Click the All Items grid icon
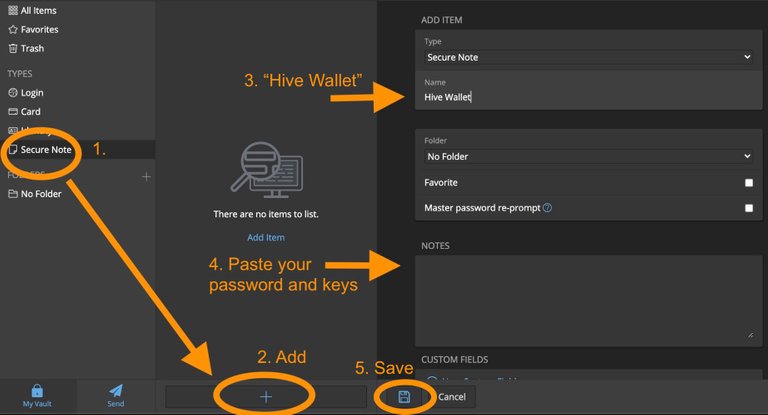Viewport: 768px width, 415px height. (x=13, y=10)
